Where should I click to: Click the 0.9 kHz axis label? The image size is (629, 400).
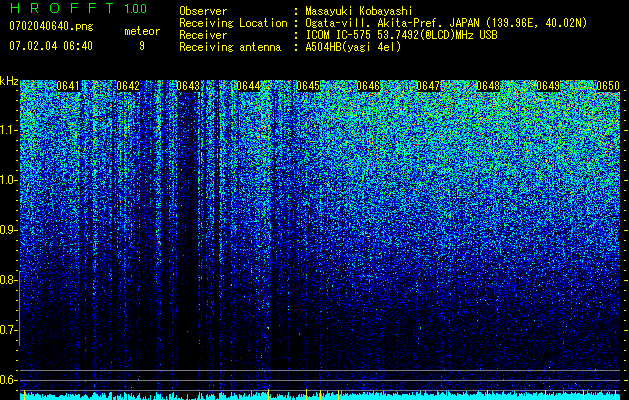pos(8,230)
